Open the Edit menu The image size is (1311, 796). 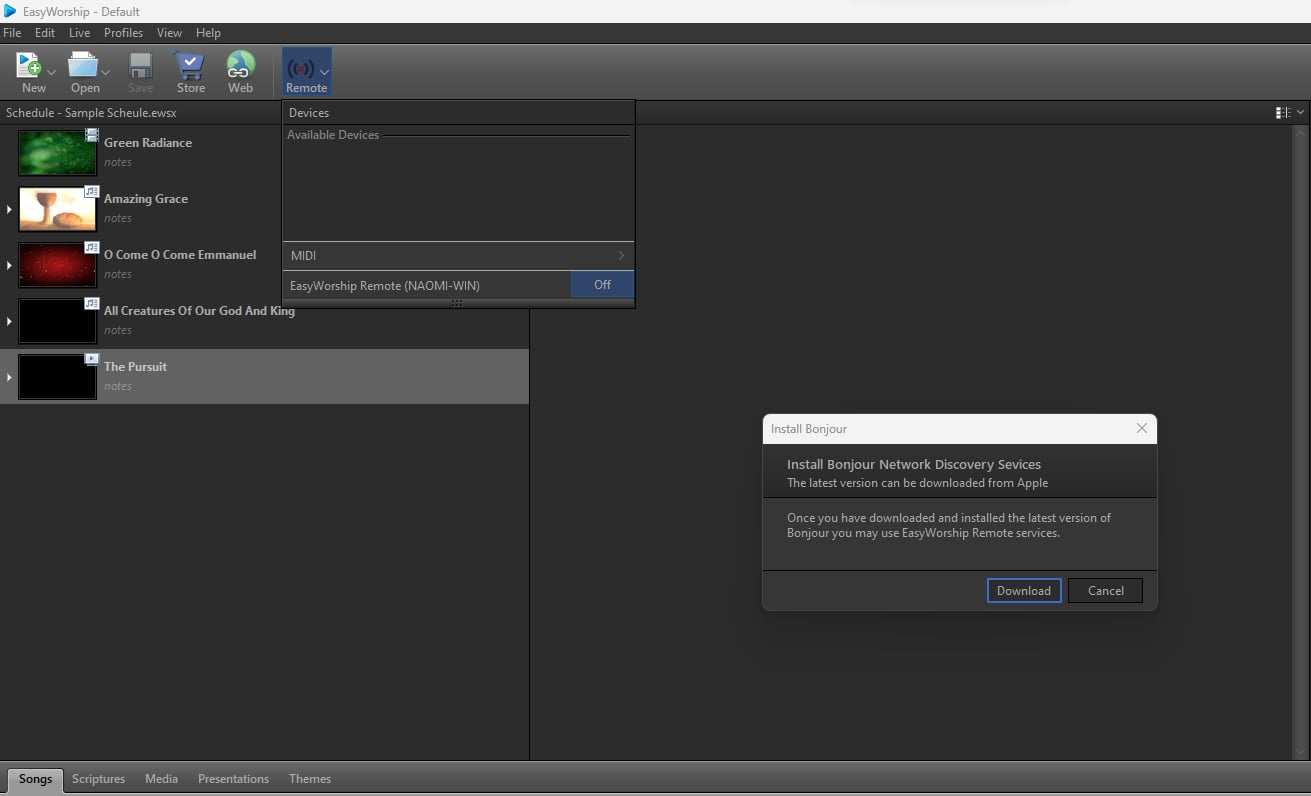click(x=45, y=33)
